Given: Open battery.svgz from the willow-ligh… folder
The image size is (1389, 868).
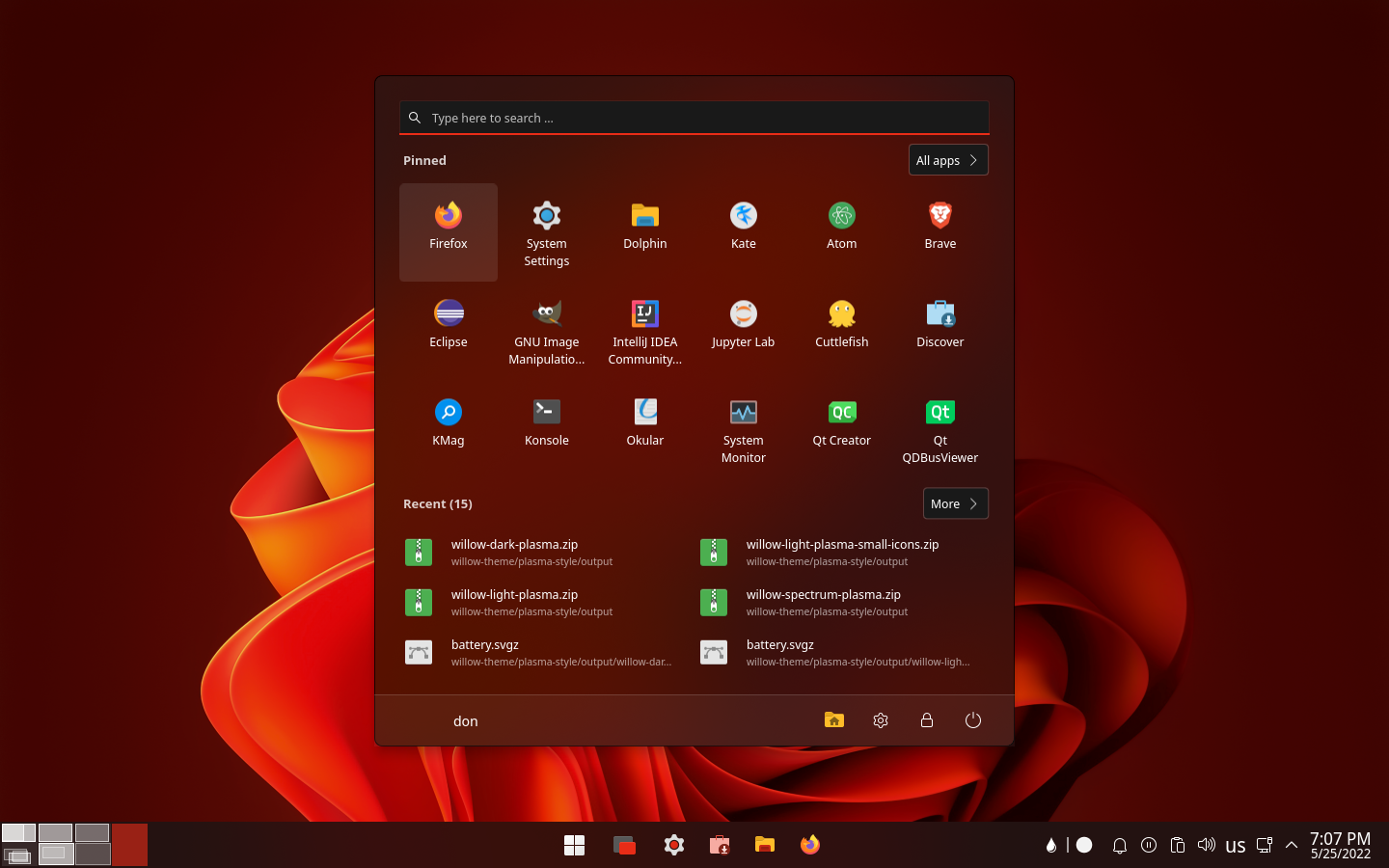Looking at the screenshot, I should [842, 652].
